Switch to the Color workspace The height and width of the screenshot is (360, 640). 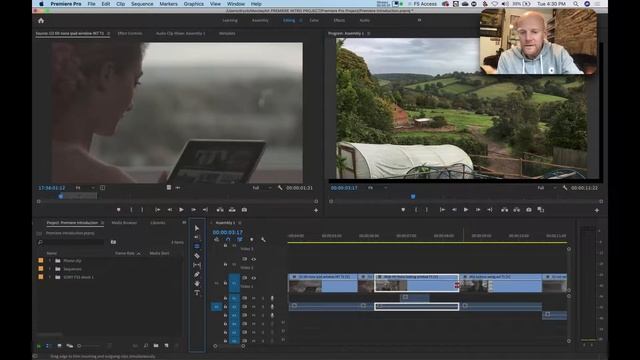tap(314, 20)
